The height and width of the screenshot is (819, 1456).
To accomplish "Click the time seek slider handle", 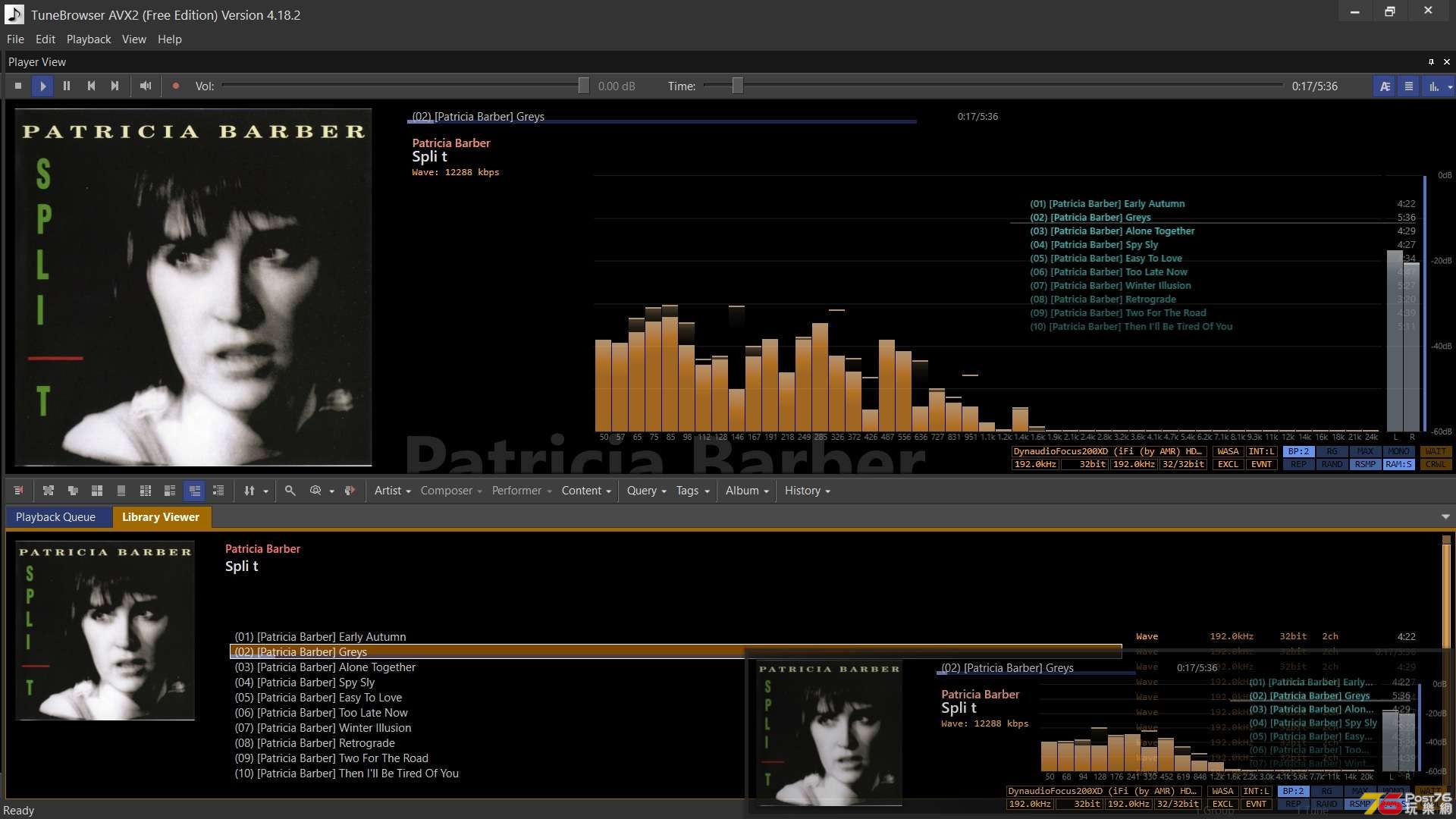I will (x=737, y=86).
